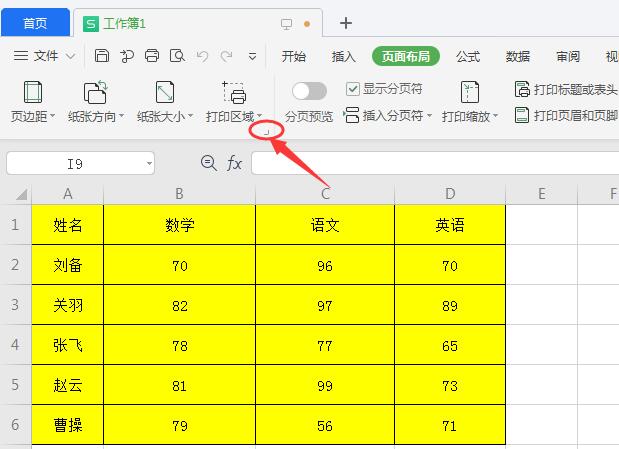Viewport: 619px width, 449px height.
Task: Click 曹操's Chinese score 56
Action: click(325, 425)
